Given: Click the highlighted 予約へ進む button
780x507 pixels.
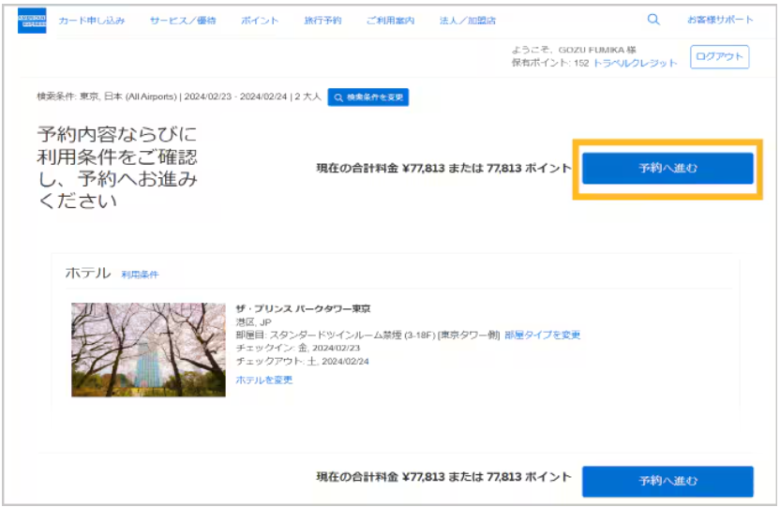Looking at the screenshot, I should (668, 168).
